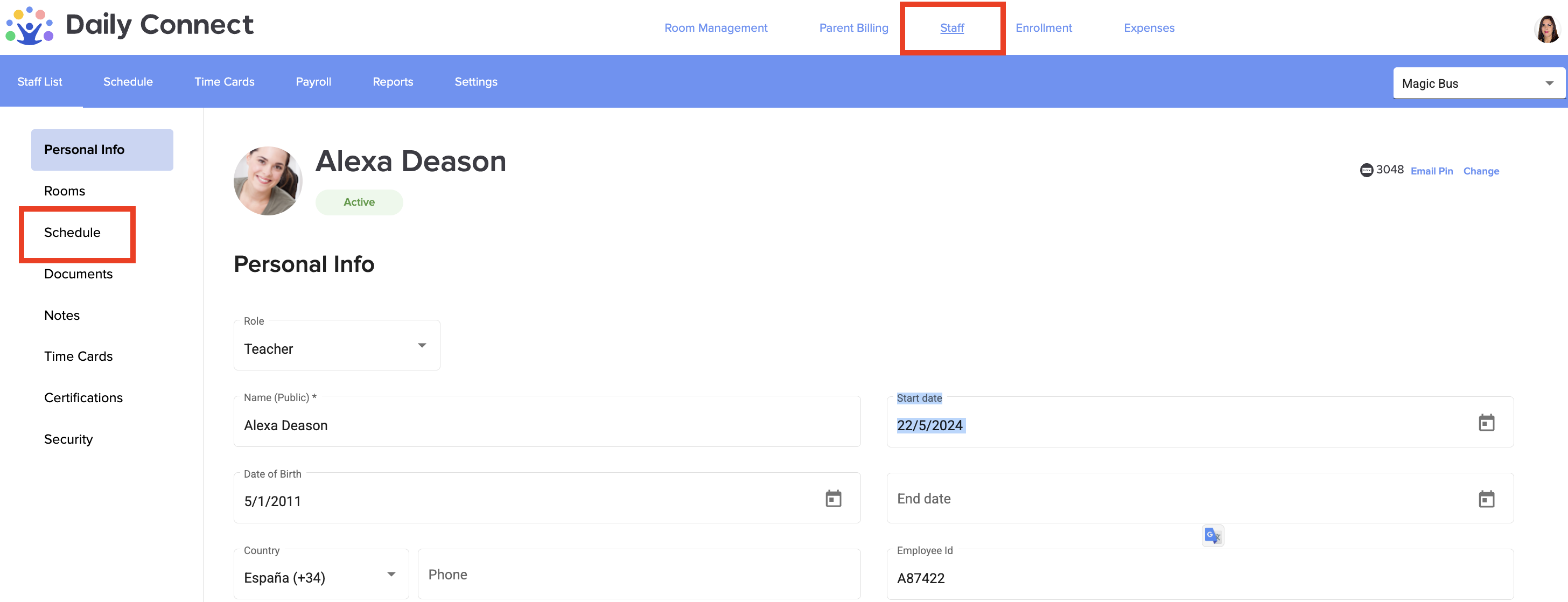Click Alexa Deason's profile photo
1568x602 pixels.
[268, 181]
